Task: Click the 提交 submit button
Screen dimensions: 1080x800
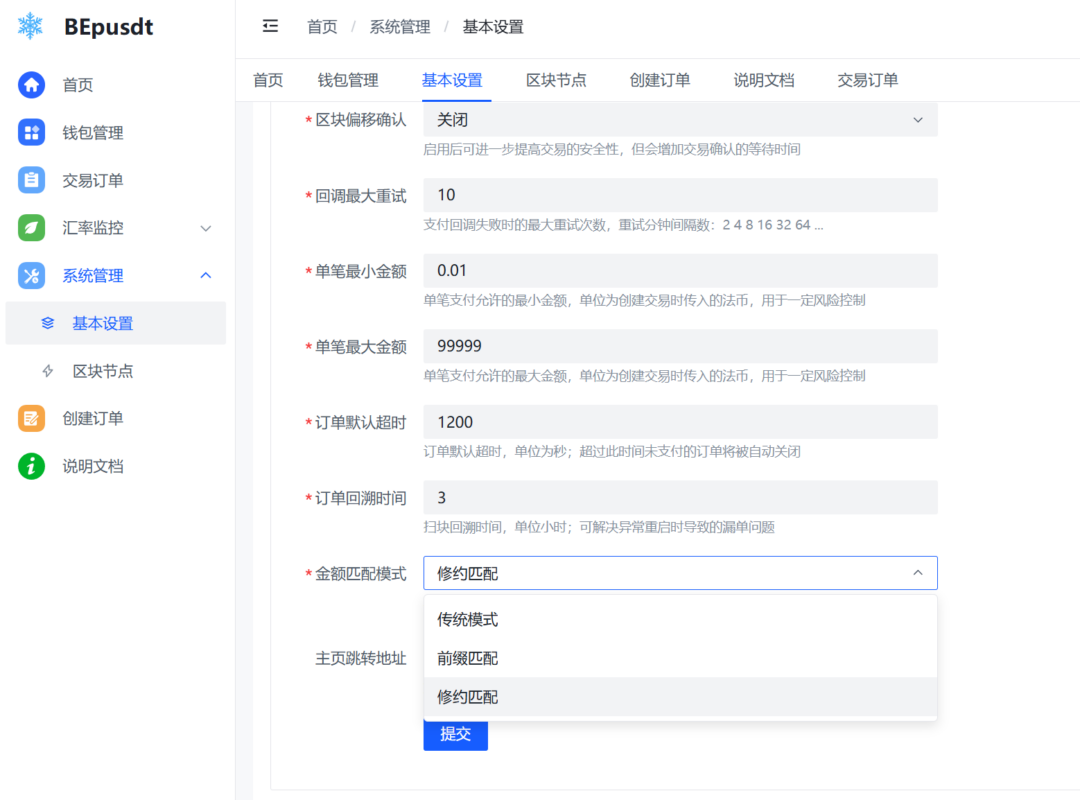Action: pyautogui.click(x=455, y=735)
